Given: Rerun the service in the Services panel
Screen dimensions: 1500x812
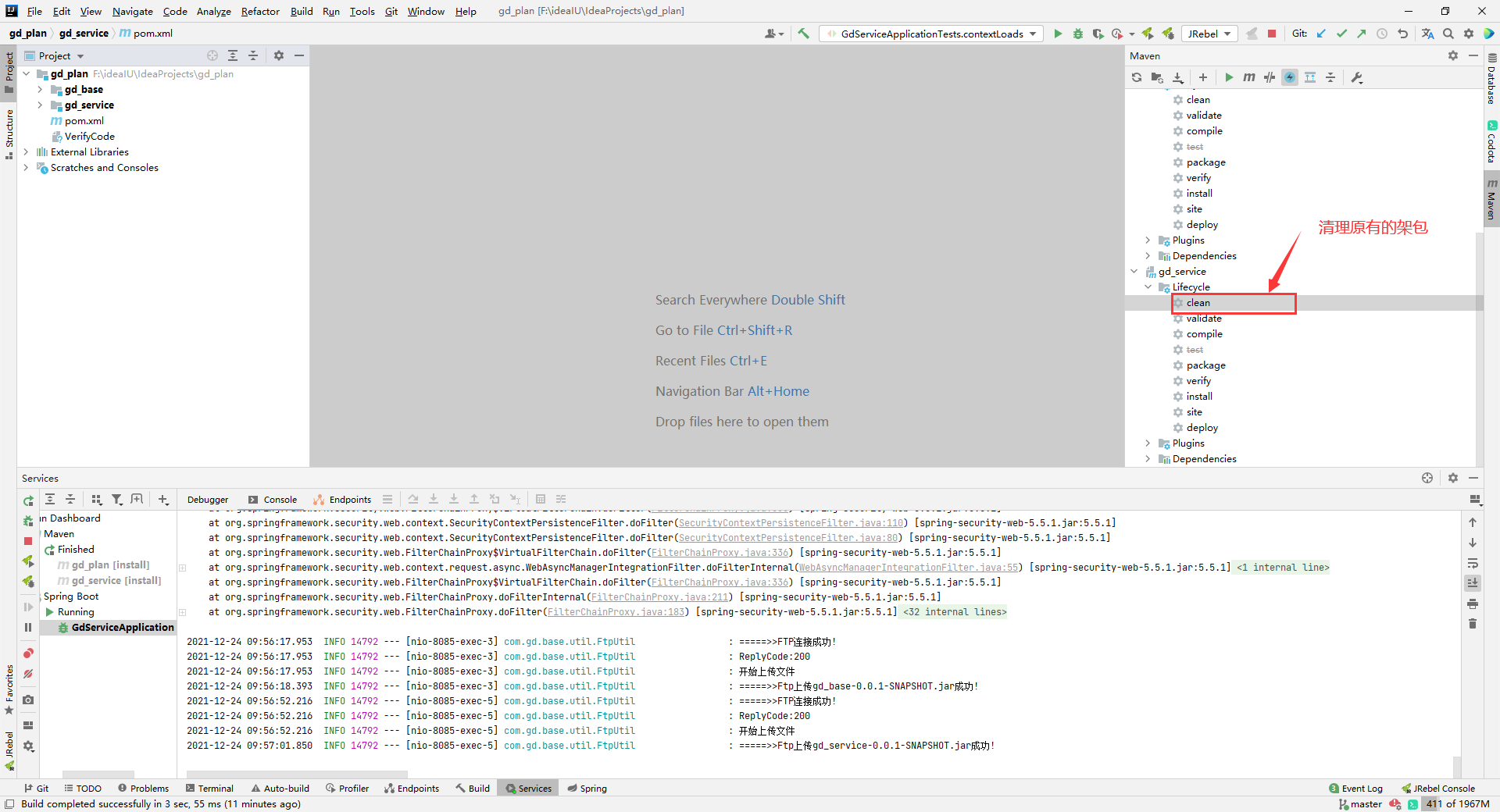Looking at the screenshot, I should coord(28,500).
